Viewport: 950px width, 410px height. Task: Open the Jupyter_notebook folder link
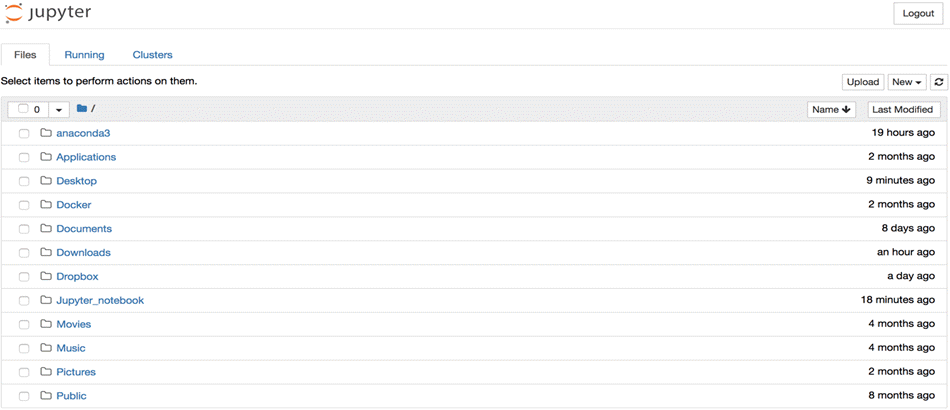click(100, 300)
